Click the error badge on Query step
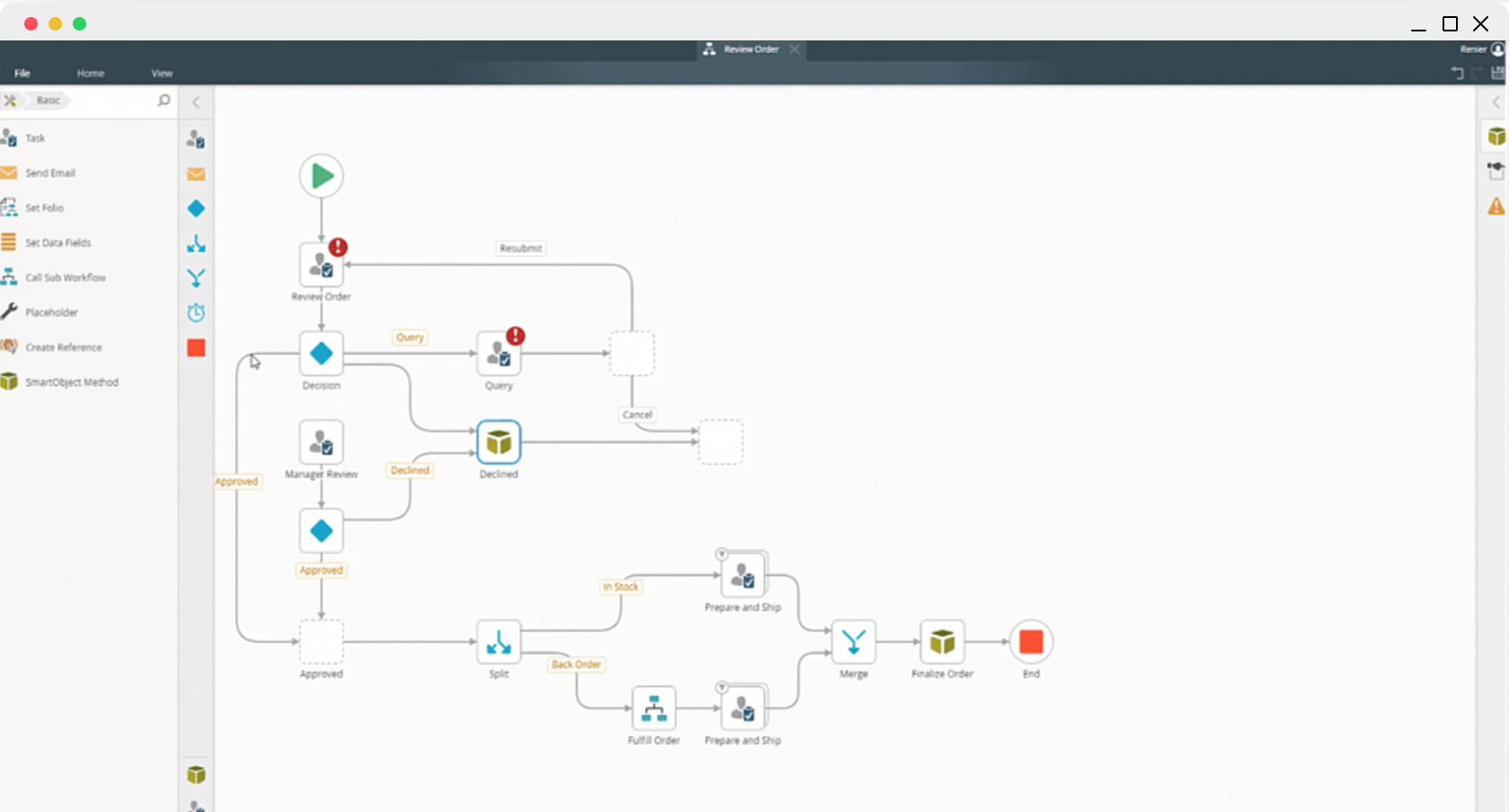The image size is (1509, 812). 516,336
